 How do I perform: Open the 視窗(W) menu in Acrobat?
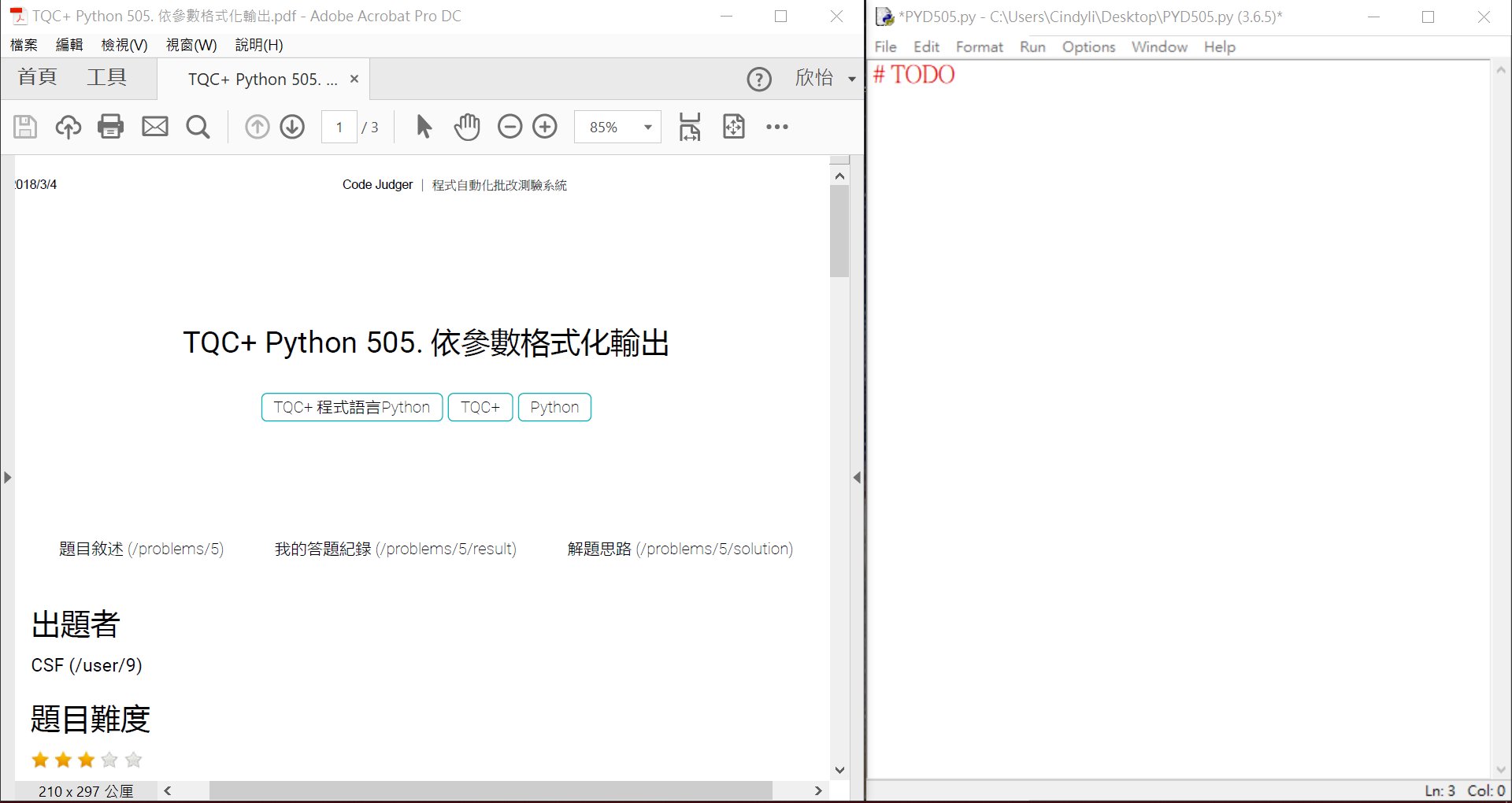click(x=191, y=45)
